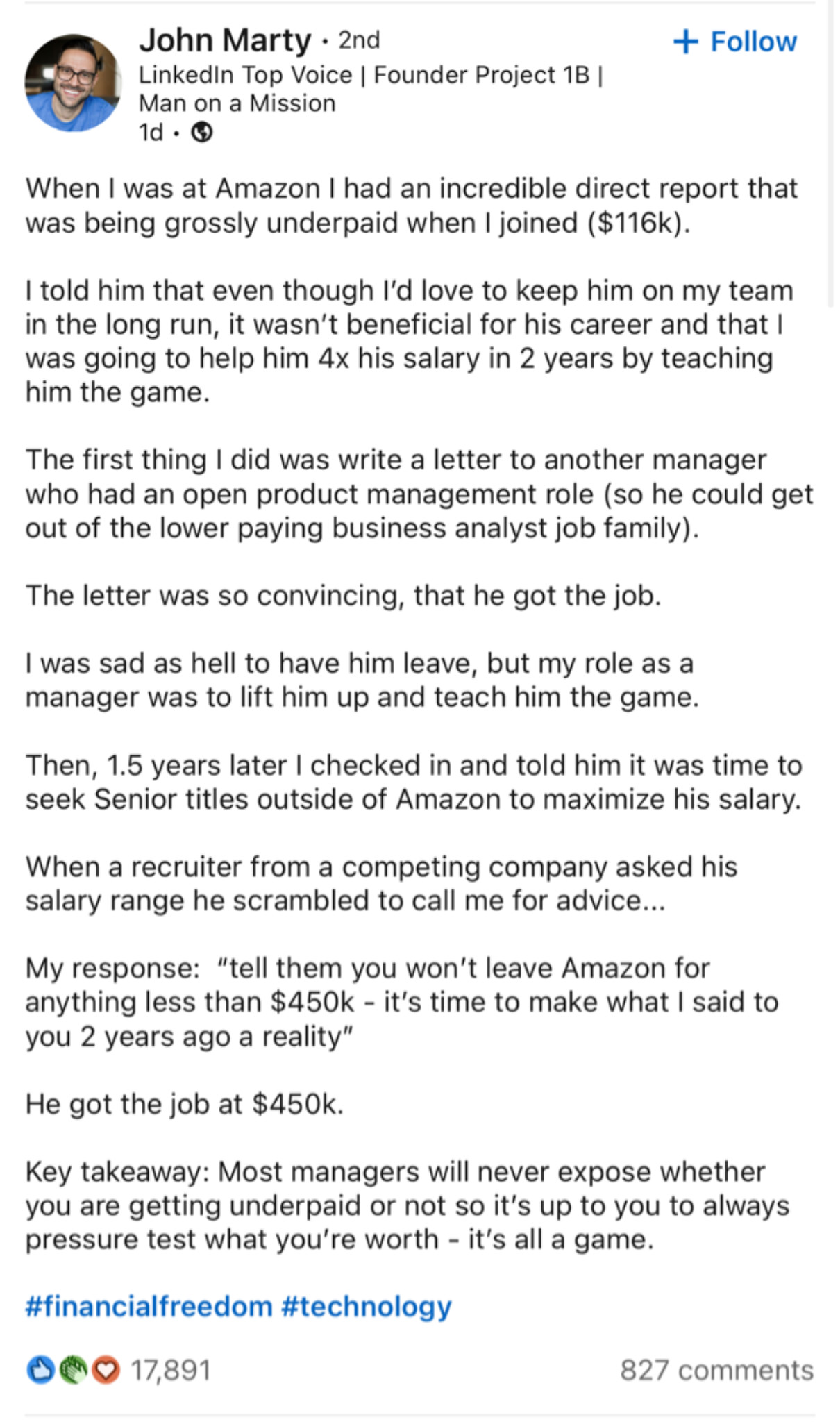Click the 2nd degree connection badge

pos(359,40)
